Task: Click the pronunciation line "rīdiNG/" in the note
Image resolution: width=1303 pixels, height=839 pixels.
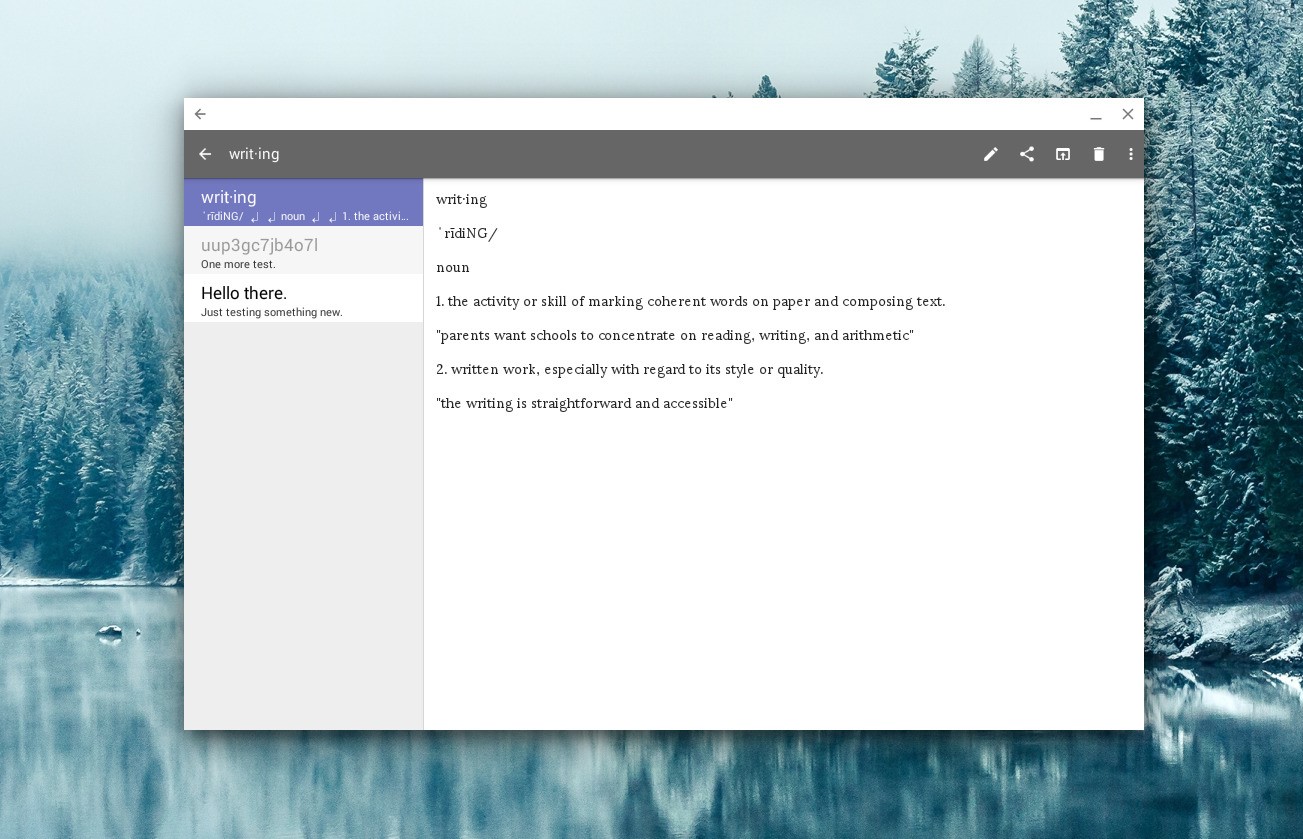Action: [x=468, y=234]
